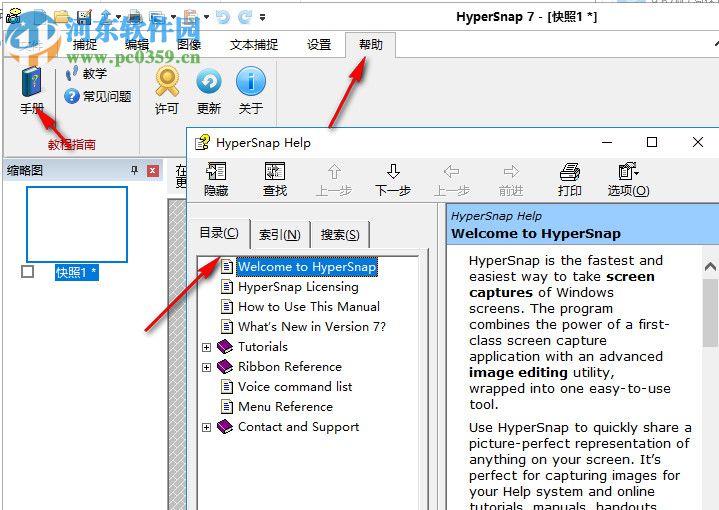Screen dimensions: 719x510
Task: Select the Ribbon Reference book label
Action: coord(290,367)
